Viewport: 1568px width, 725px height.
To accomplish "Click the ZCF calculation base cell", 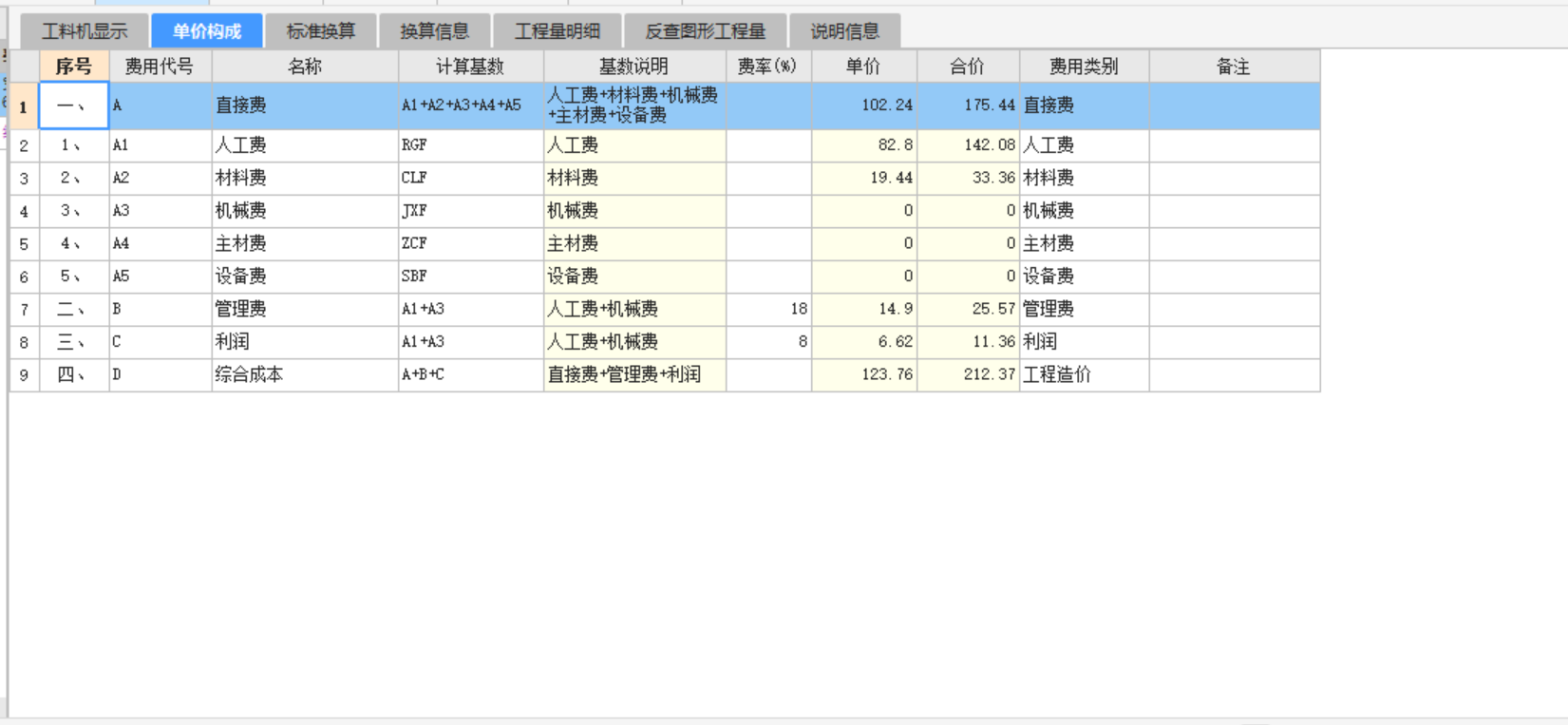I will pyautogui.click(x=470, y=244).
